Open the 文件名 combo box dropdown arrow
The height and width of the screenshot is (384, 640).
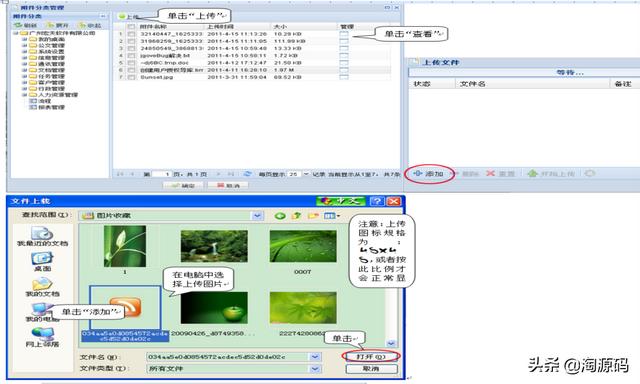coord(315,357)
